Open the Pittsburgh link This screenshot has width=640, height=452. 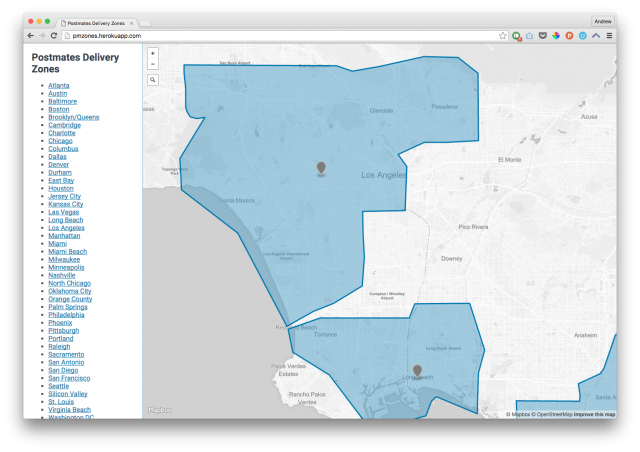pos(64,331)
